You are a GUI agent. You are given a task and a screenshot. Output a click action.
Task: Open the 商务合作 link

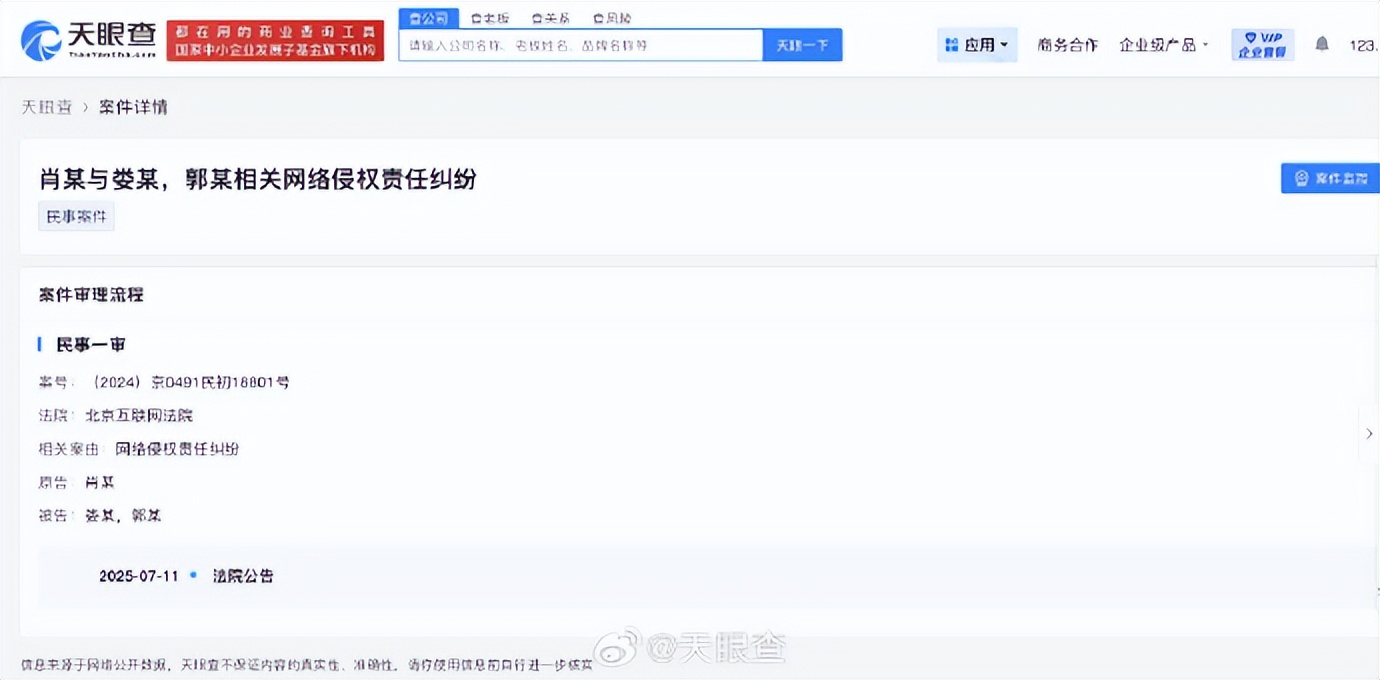point(1067,45)
